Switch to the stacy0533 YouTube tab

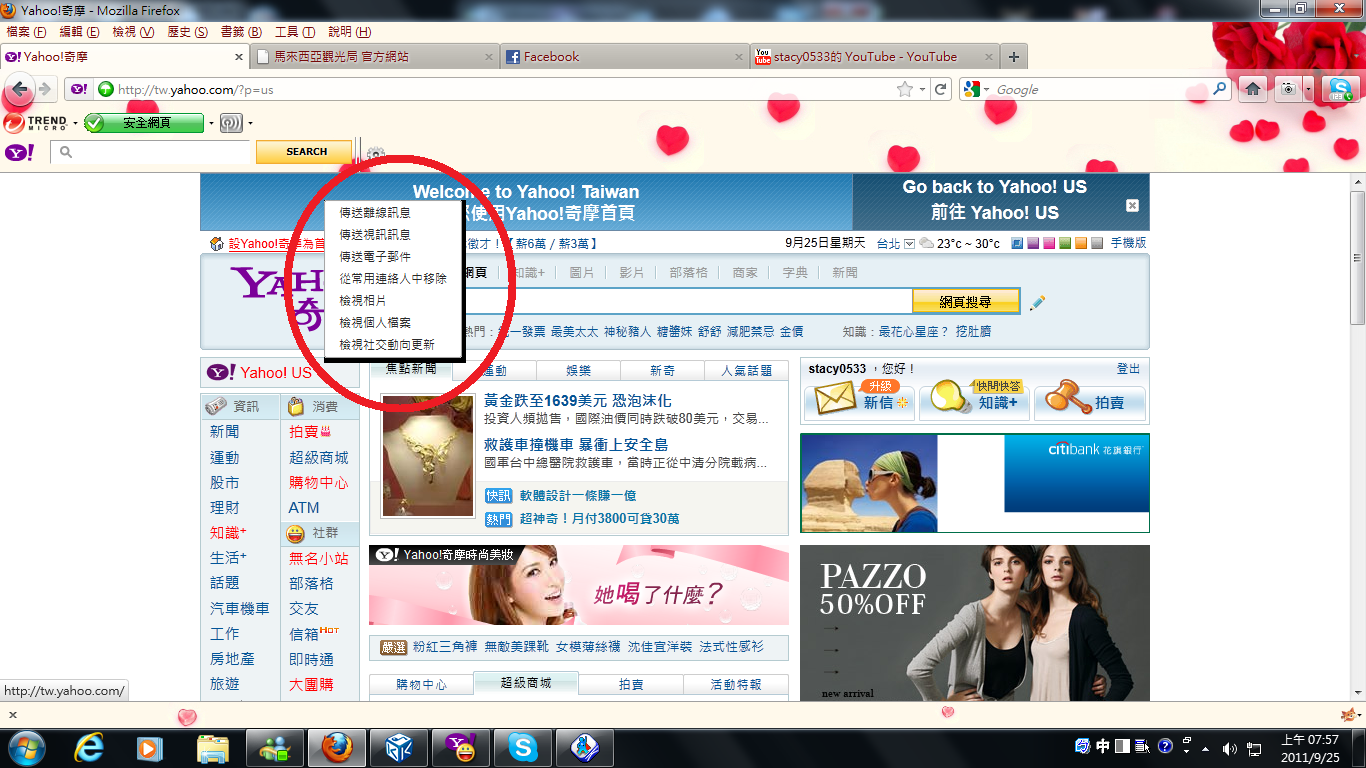click(x=875, y=57)
